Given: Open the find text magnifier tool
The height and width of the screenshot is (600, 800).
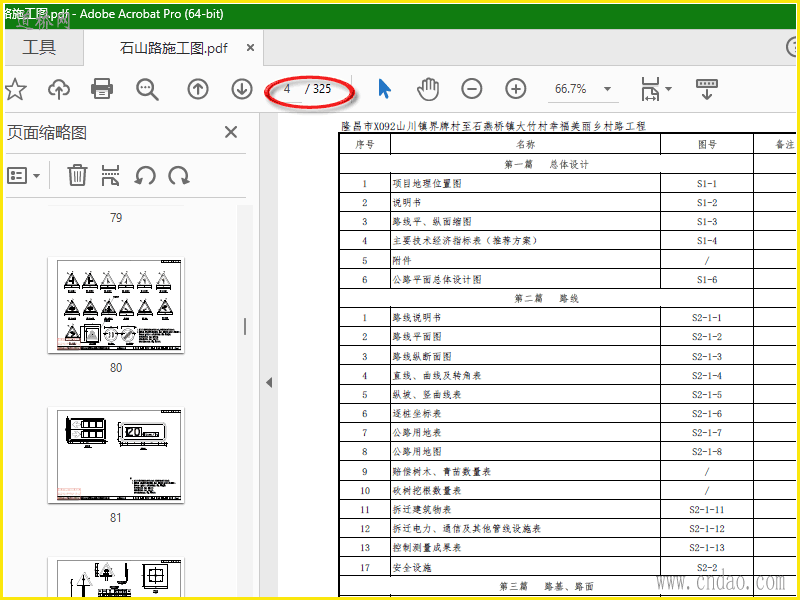Looking at the screenshot, I should click(147, 89).
